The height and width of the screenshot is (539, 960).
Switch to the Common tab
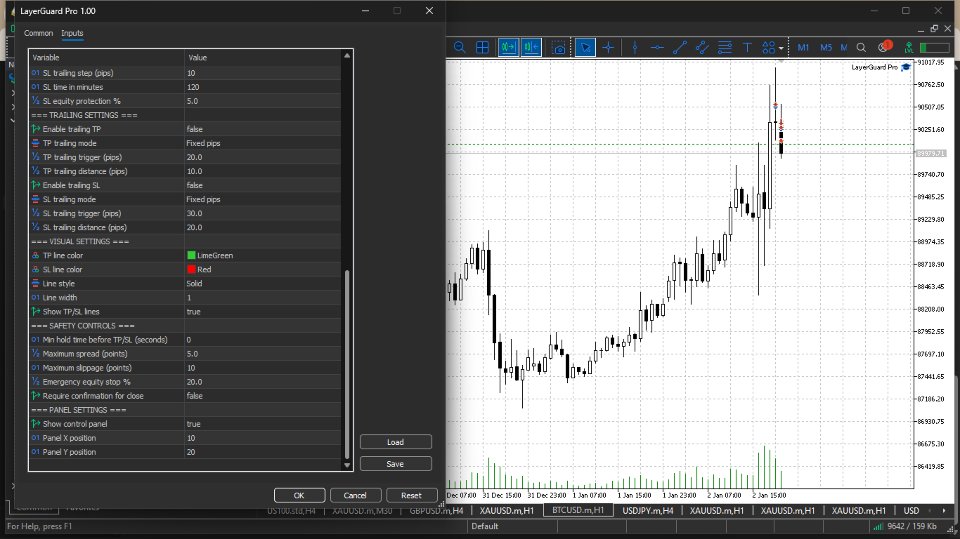[x=39, y=33]
